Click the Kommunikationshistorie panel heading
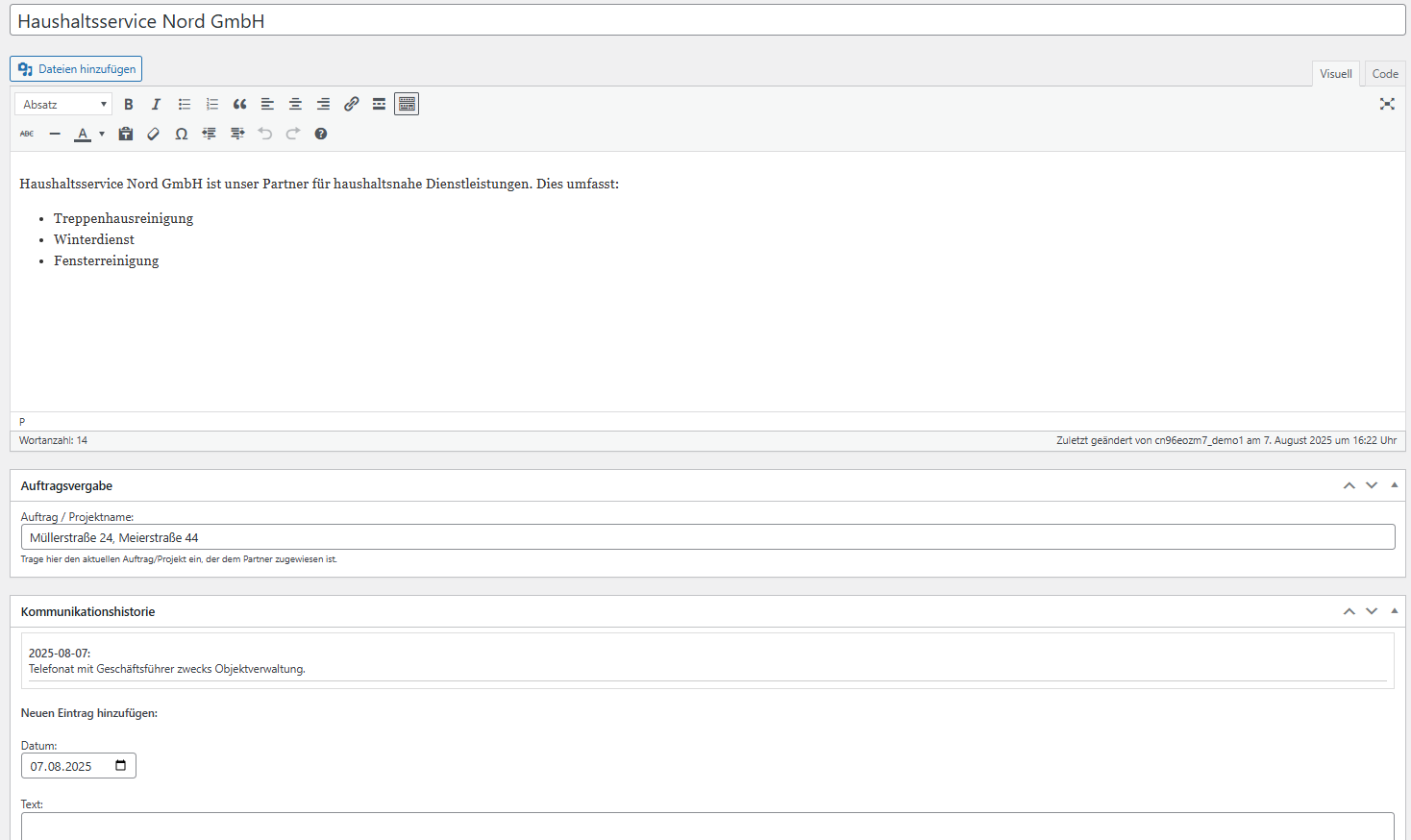This screenshot has height=840, width=1411. point(87,612)
